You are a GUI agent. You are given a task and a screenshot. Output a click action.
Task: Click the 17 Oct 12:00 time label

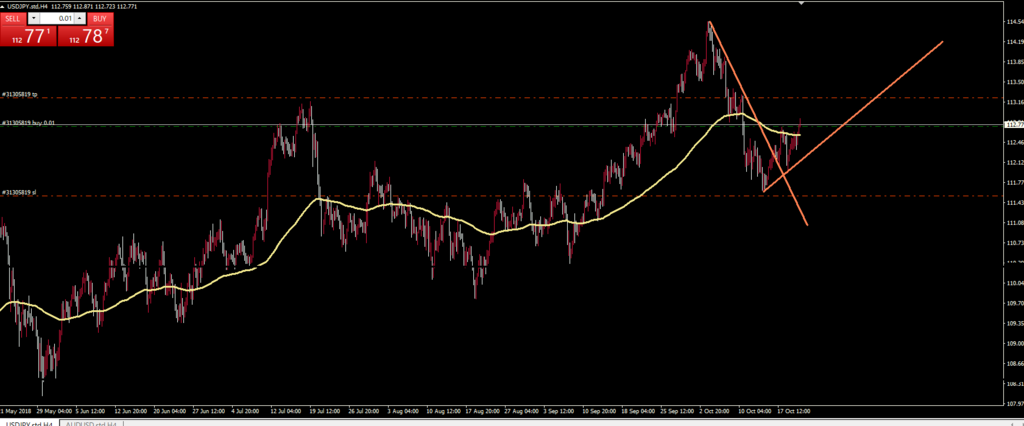(x=793, y=411)
